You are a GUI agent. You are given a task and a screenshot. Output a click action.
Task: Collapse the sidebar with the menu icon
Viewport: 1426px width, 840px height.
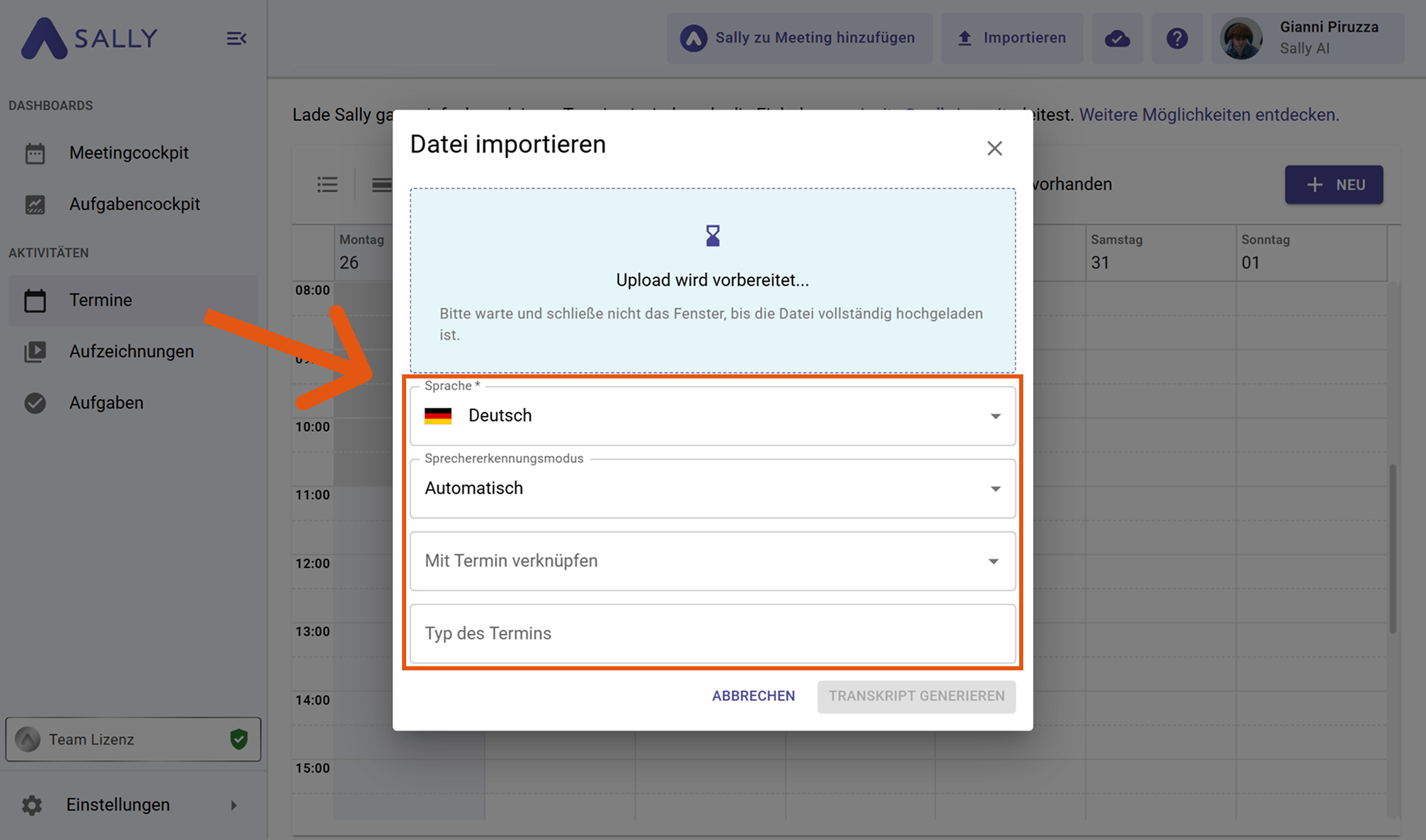point(236,38)
